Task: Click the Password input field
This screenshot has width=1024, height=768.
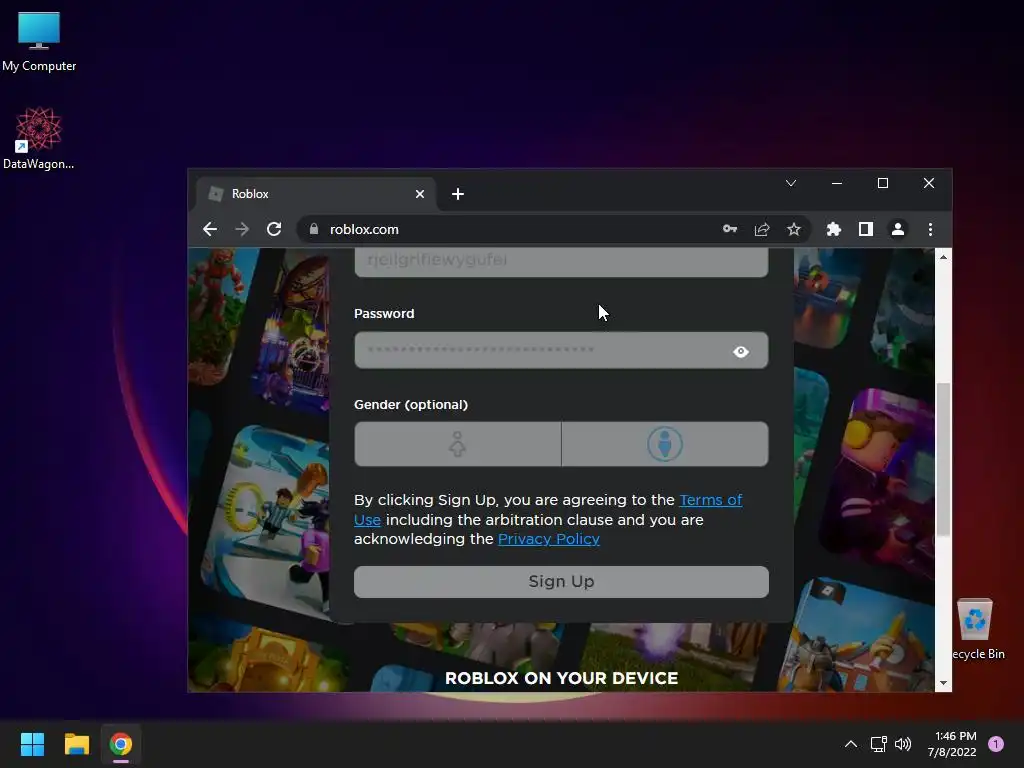Action: pos(561,350)
